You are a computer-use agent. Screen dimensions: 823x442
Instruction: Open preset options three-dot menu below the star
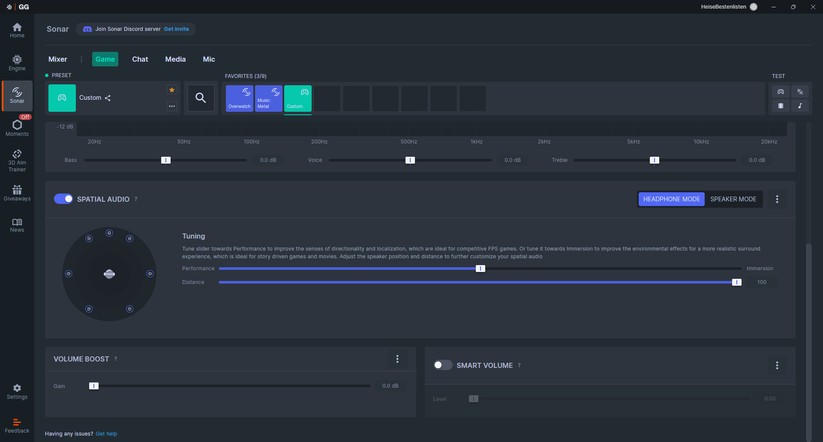tap(172, 106)
